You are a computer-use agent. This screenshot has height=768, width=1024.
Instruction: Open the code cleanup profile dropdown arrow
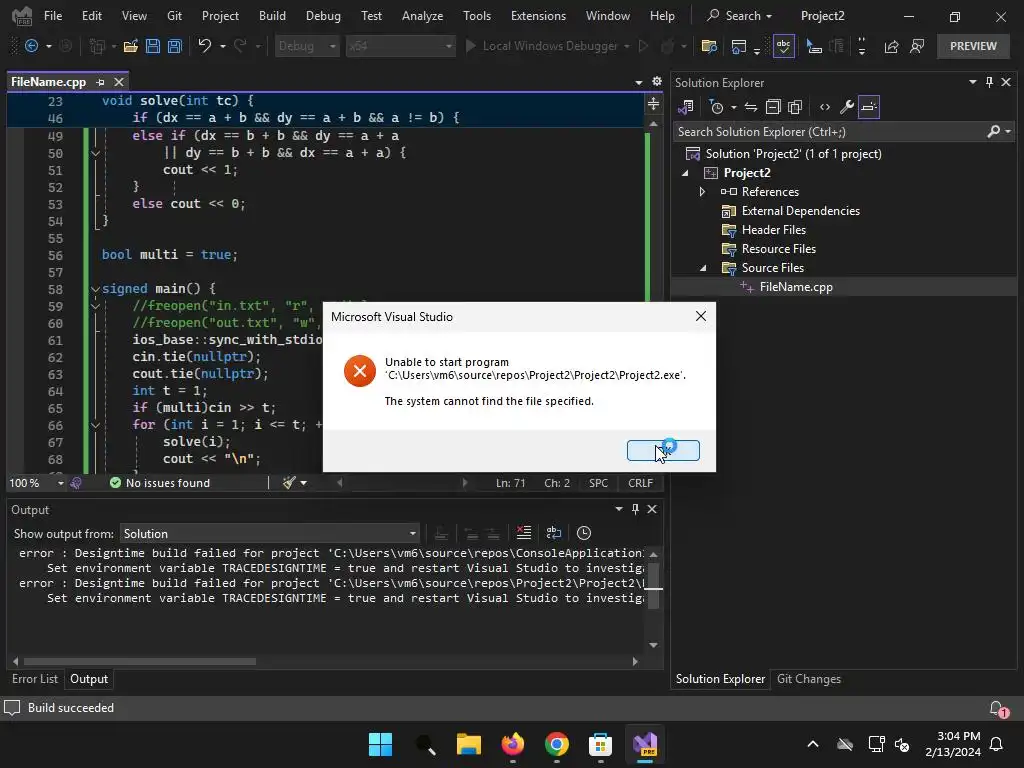click(304, 483)
